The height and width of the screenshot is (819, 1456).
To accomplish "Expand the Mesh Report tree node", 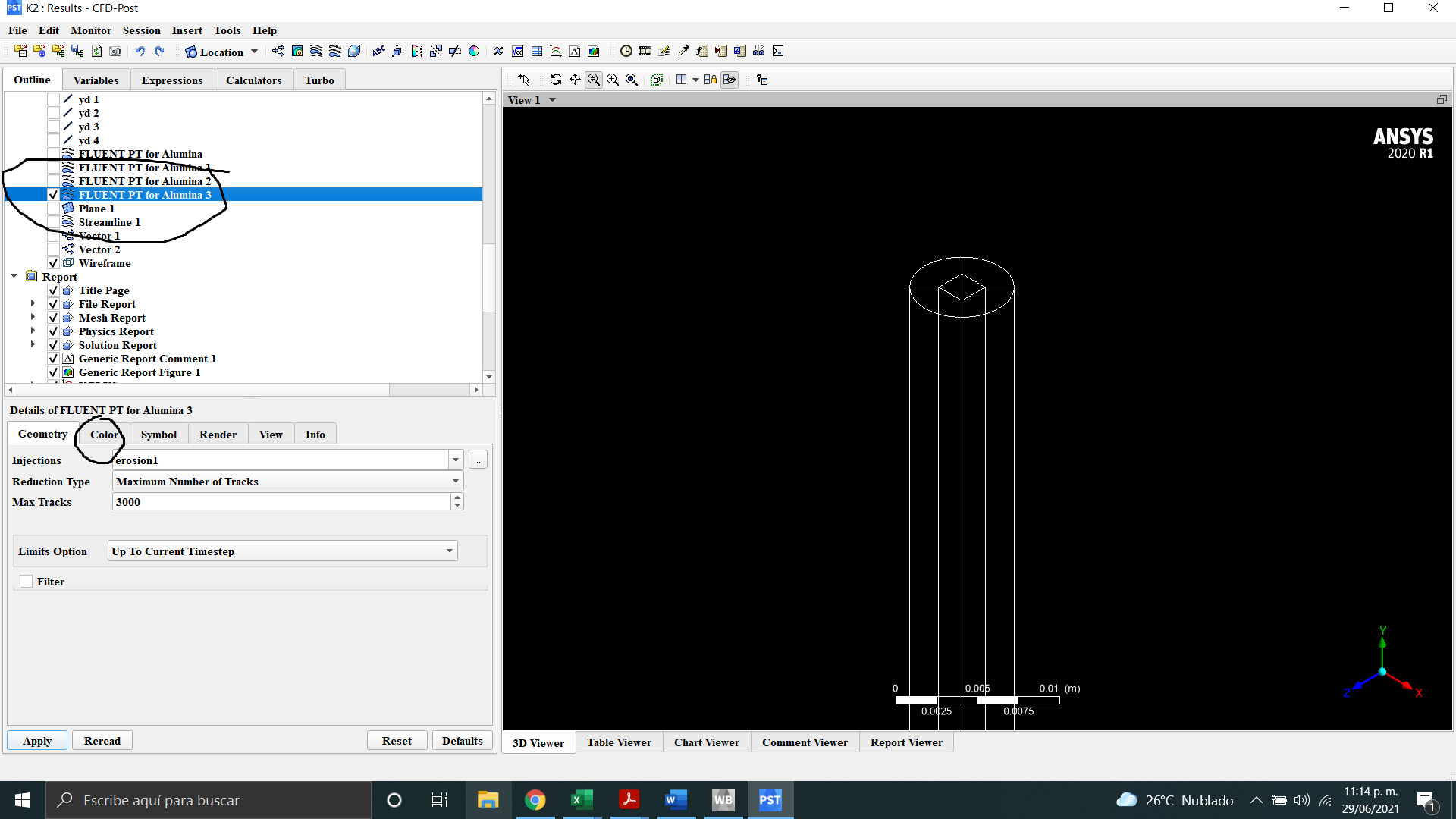I will click(33, 318).
